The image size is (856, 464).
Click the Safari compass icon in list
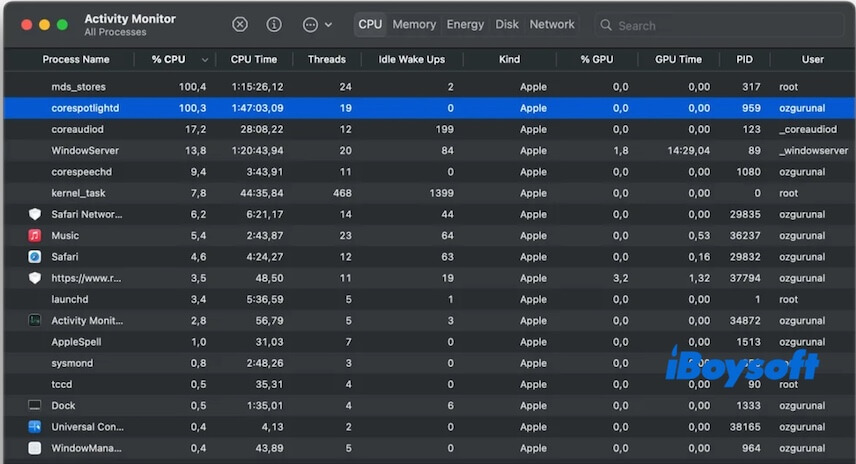pos(35,257)
